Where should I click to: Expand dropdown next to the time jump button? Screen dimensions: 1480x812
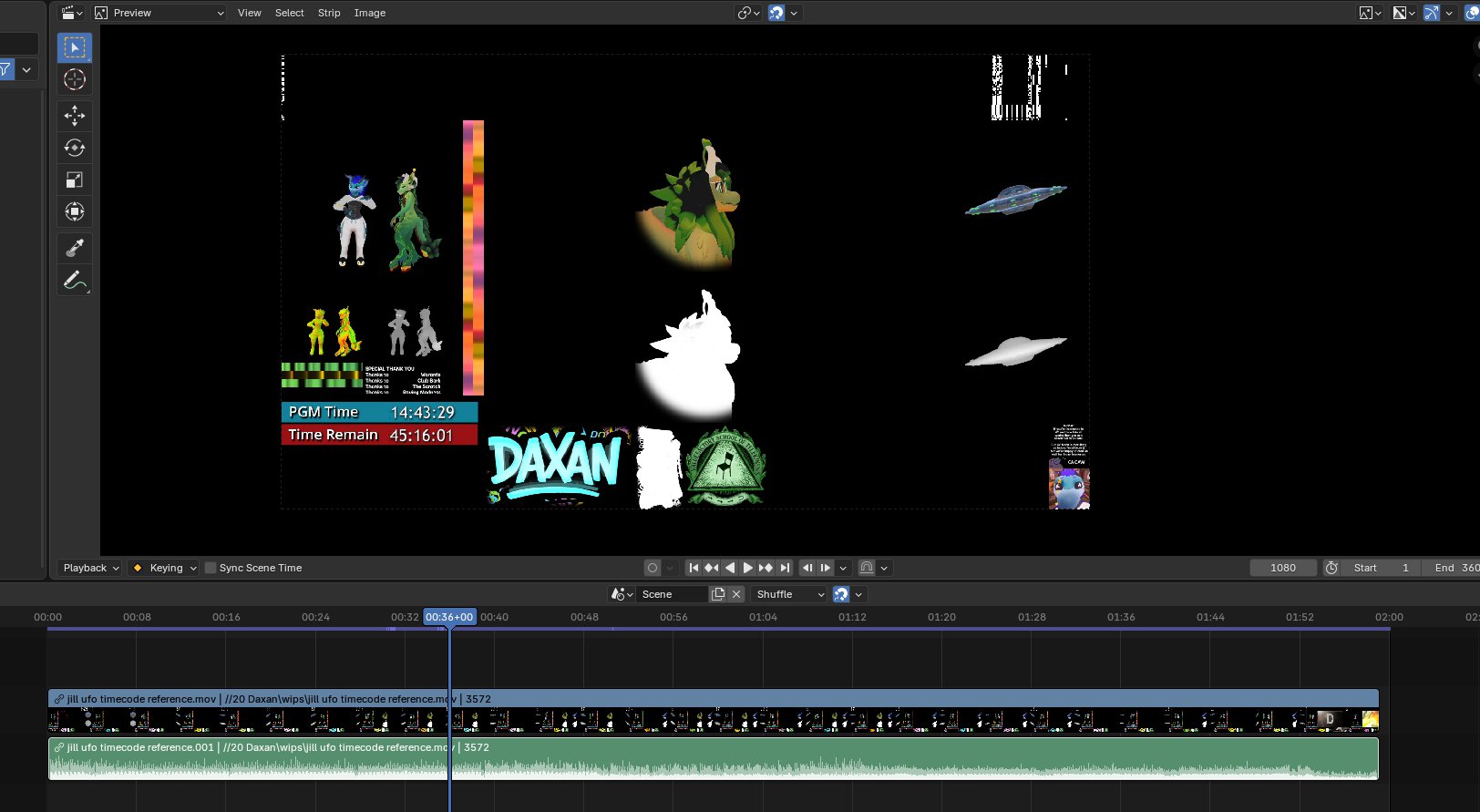pos(884,568)
